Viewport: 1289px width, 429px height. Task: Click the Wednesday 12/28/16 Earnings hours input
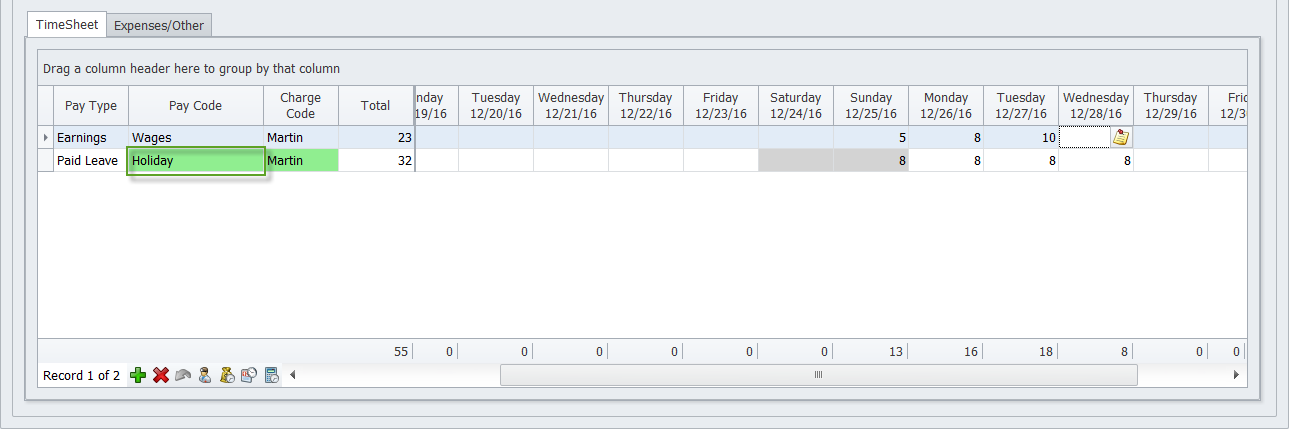pyautogui.click(x=1084, y=138)
